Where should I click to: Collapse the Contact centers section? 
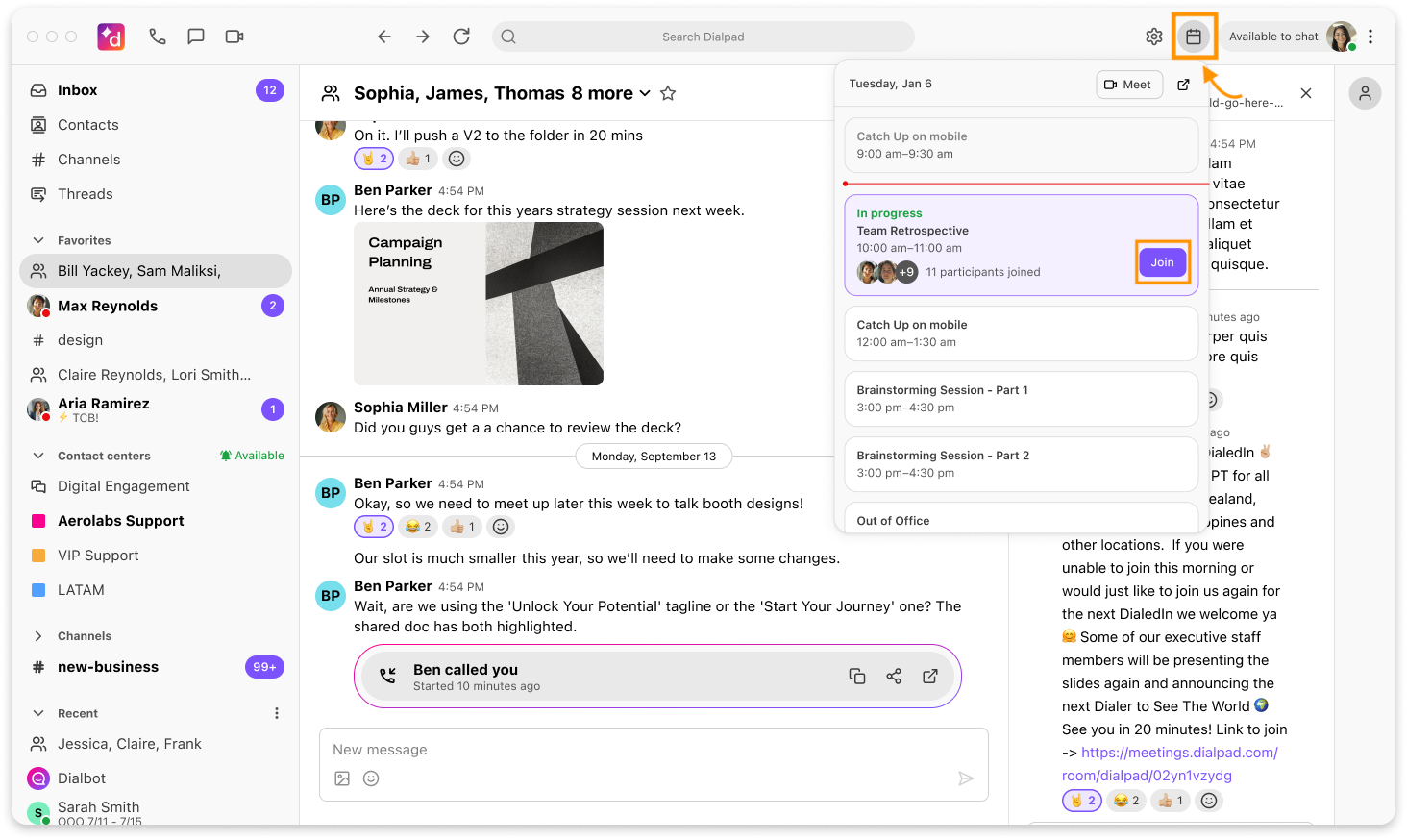point(38,456)
